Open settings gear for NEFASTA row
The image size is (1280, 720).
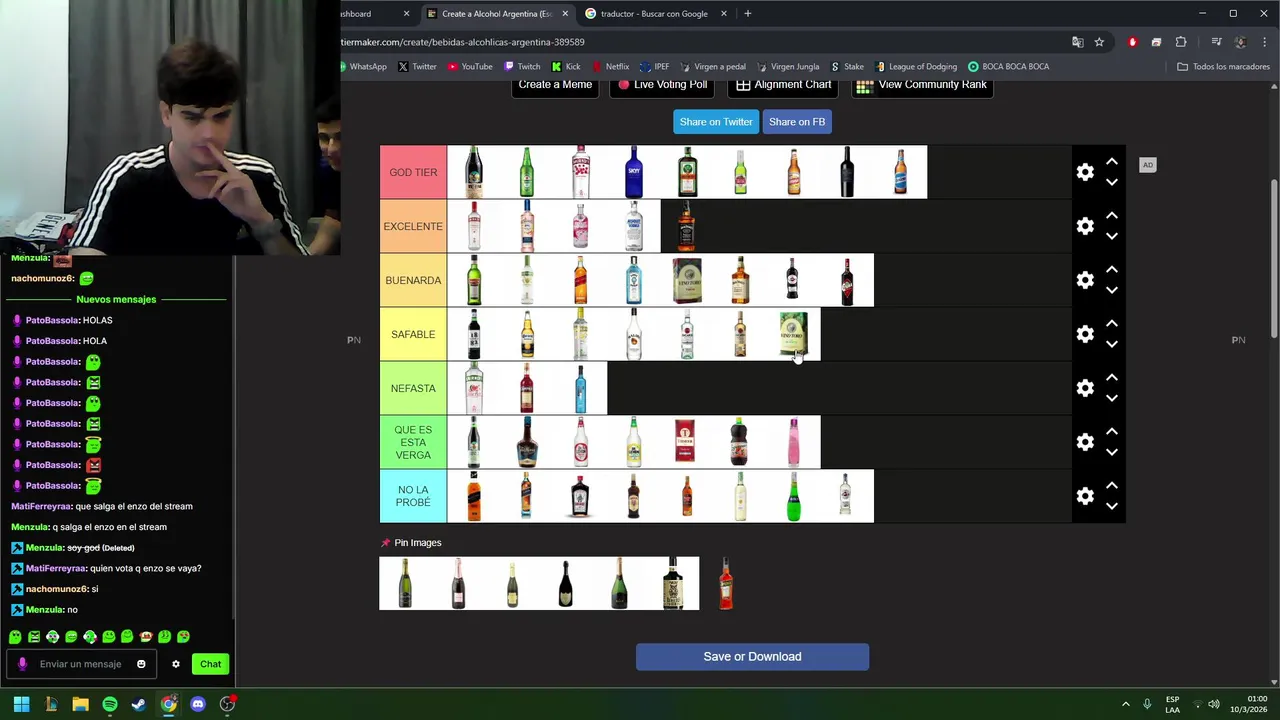tap(1085, 388)
